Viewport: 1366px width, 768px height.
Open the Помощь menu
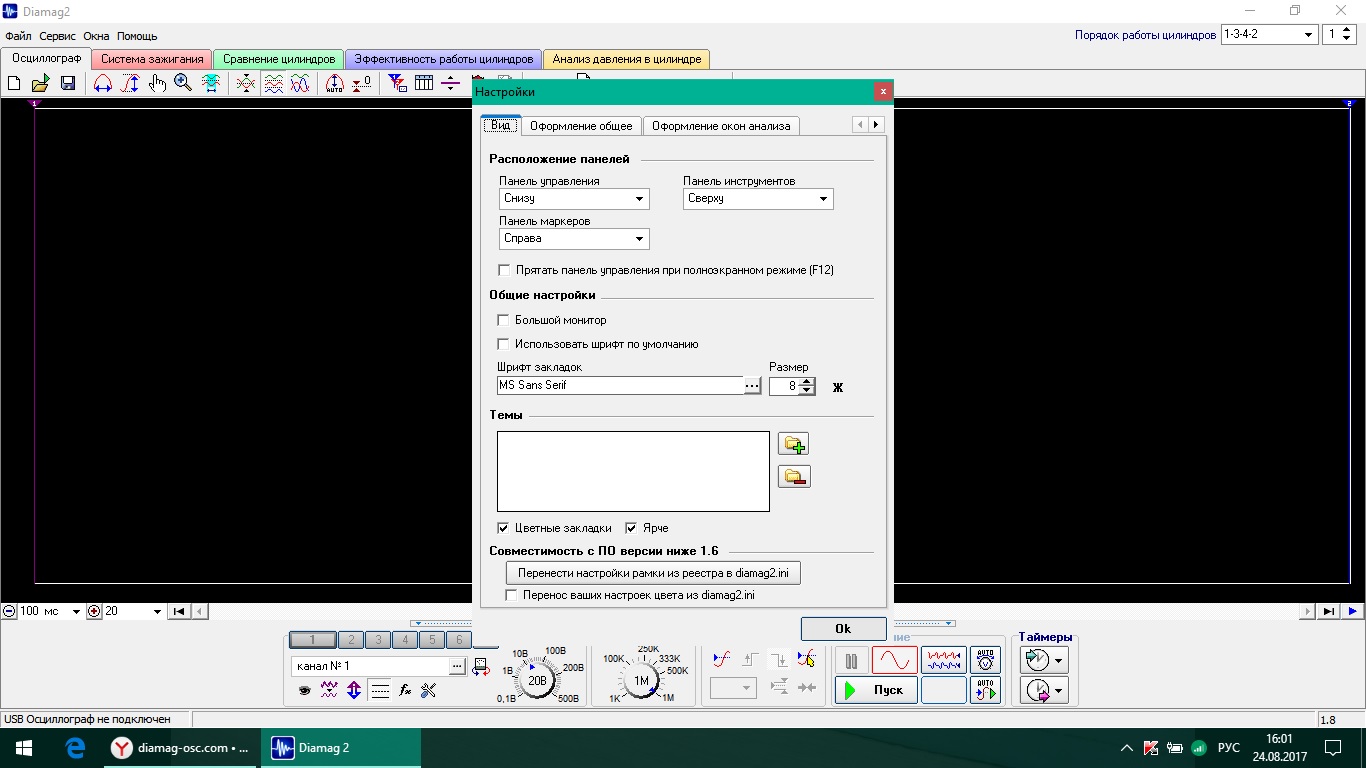(x=137, y=36)
